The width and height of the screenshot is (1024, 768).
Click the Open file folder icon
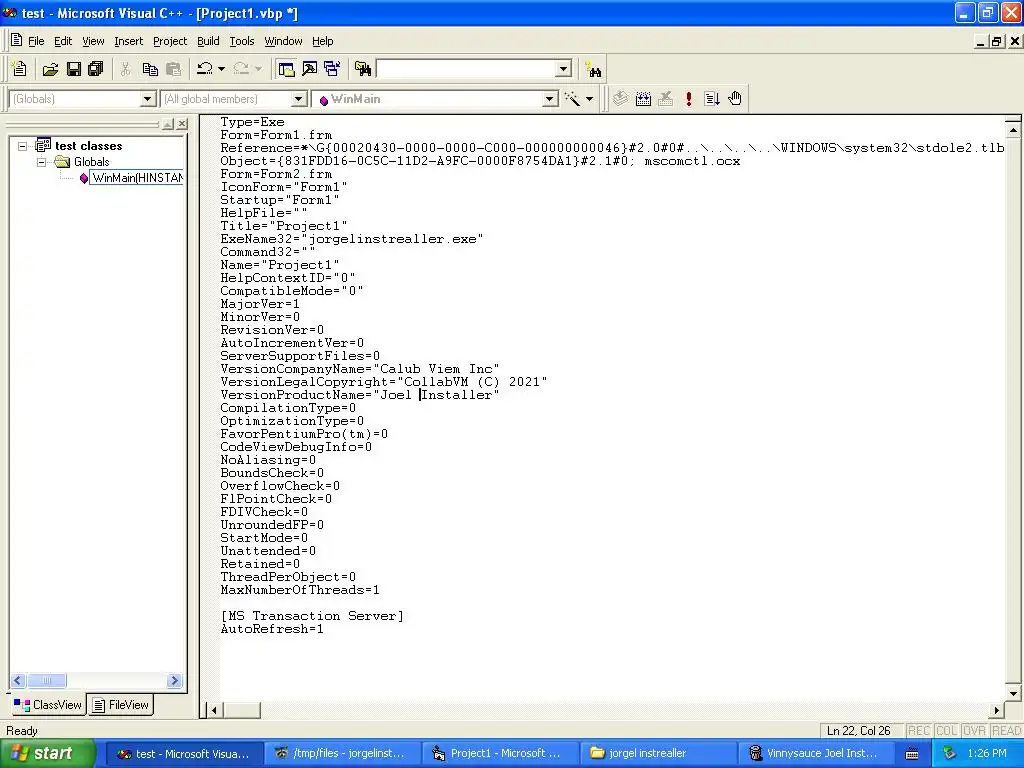coord(50,69)
